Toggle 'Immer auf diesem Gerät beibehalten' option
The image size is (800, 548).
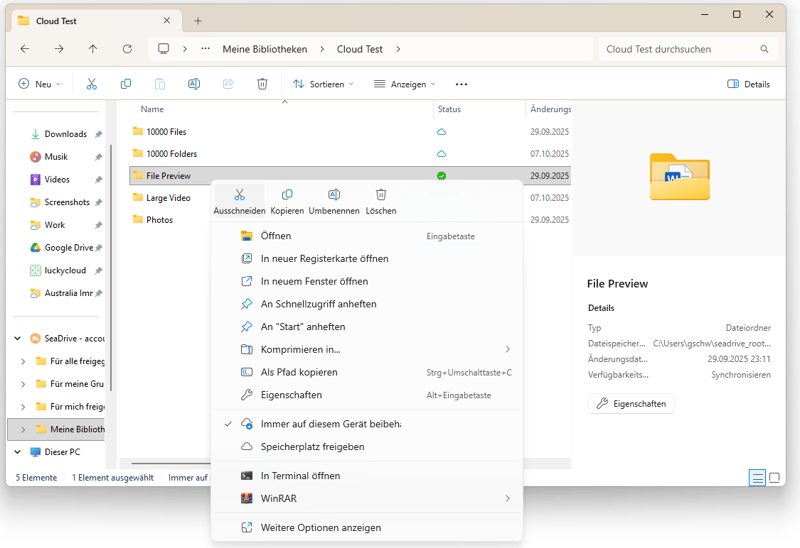pyautogui.click(x=330, y=424)
